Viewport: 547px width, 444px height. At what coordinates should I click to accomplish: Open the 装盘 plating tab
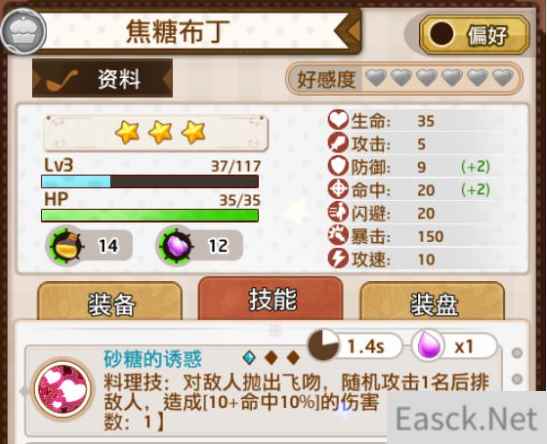tap(432, 302)
